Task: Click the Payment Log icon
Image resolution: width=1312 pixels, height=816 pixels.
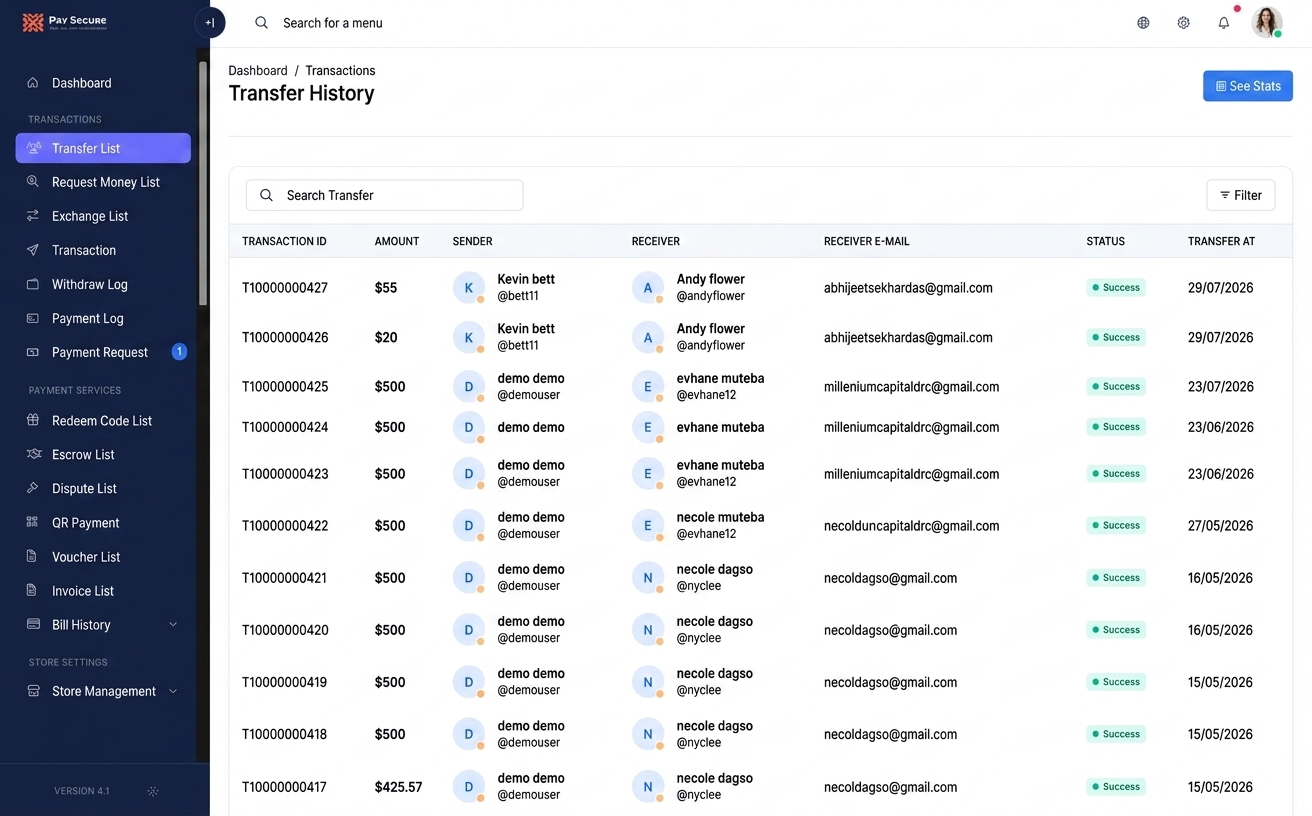Action: [x=33, y=318]
